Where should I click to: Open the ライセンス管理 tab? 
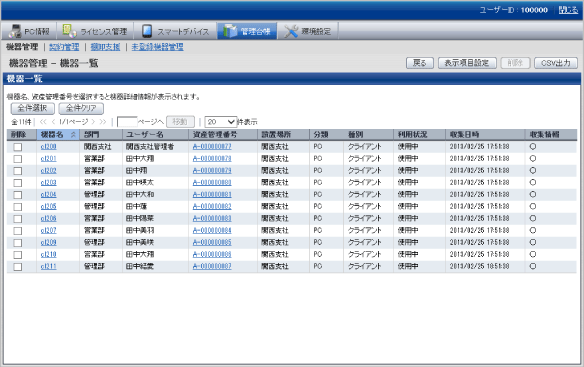pyautogui.click(x=95, y=31)
